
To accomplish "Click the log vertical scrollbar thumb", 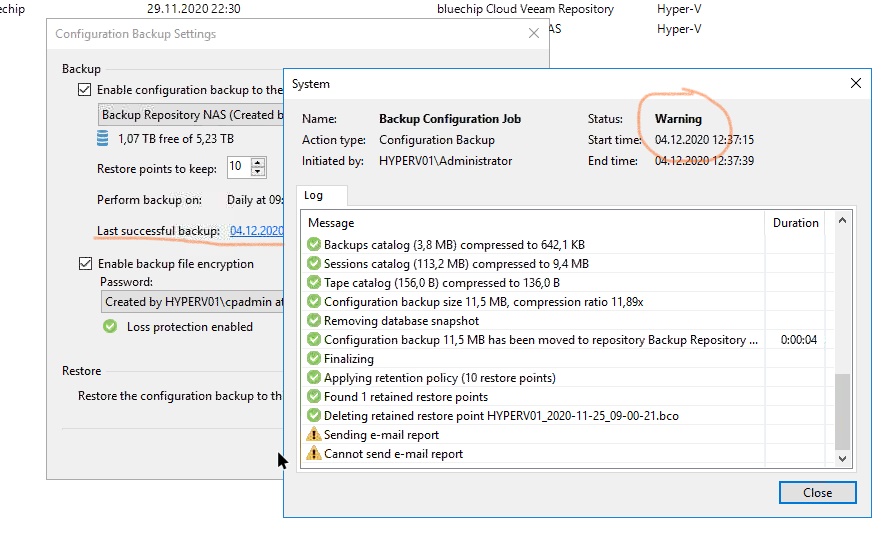I will click(x=842, y=411).
